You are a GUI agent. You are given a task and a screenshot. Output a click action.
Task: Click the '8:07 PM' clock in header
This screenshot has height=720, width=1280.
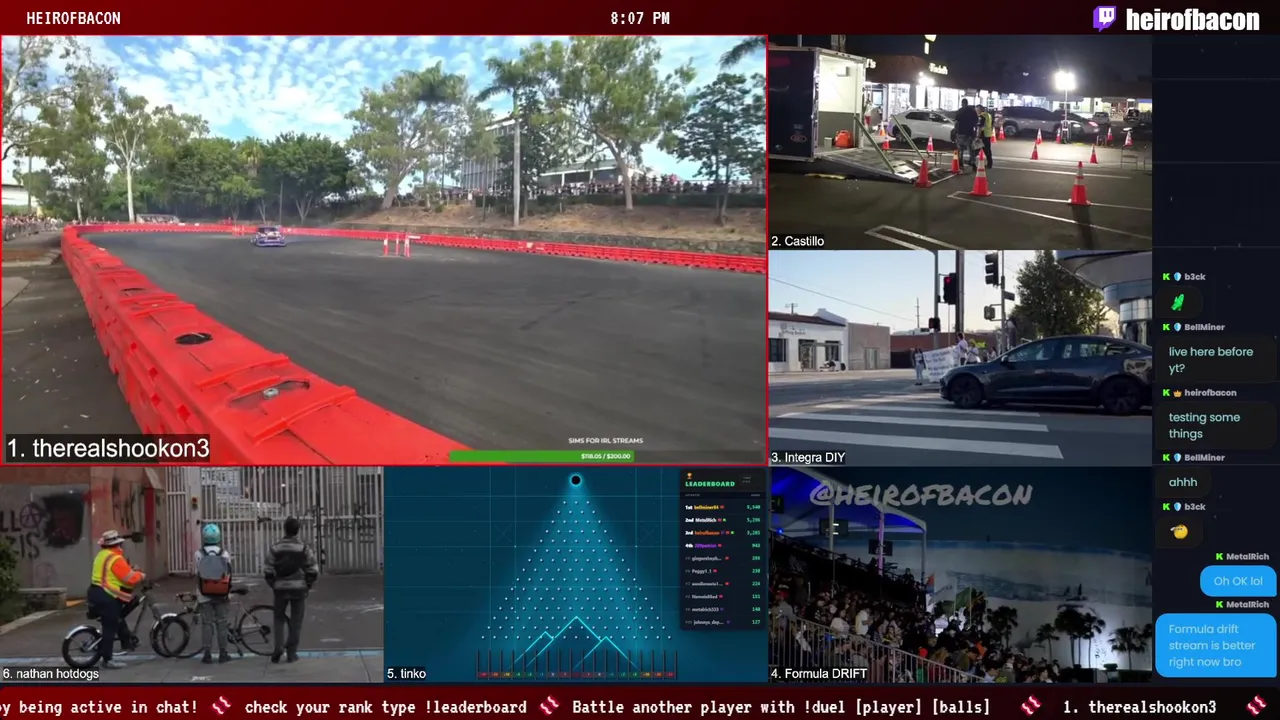[x=640, y=18]
